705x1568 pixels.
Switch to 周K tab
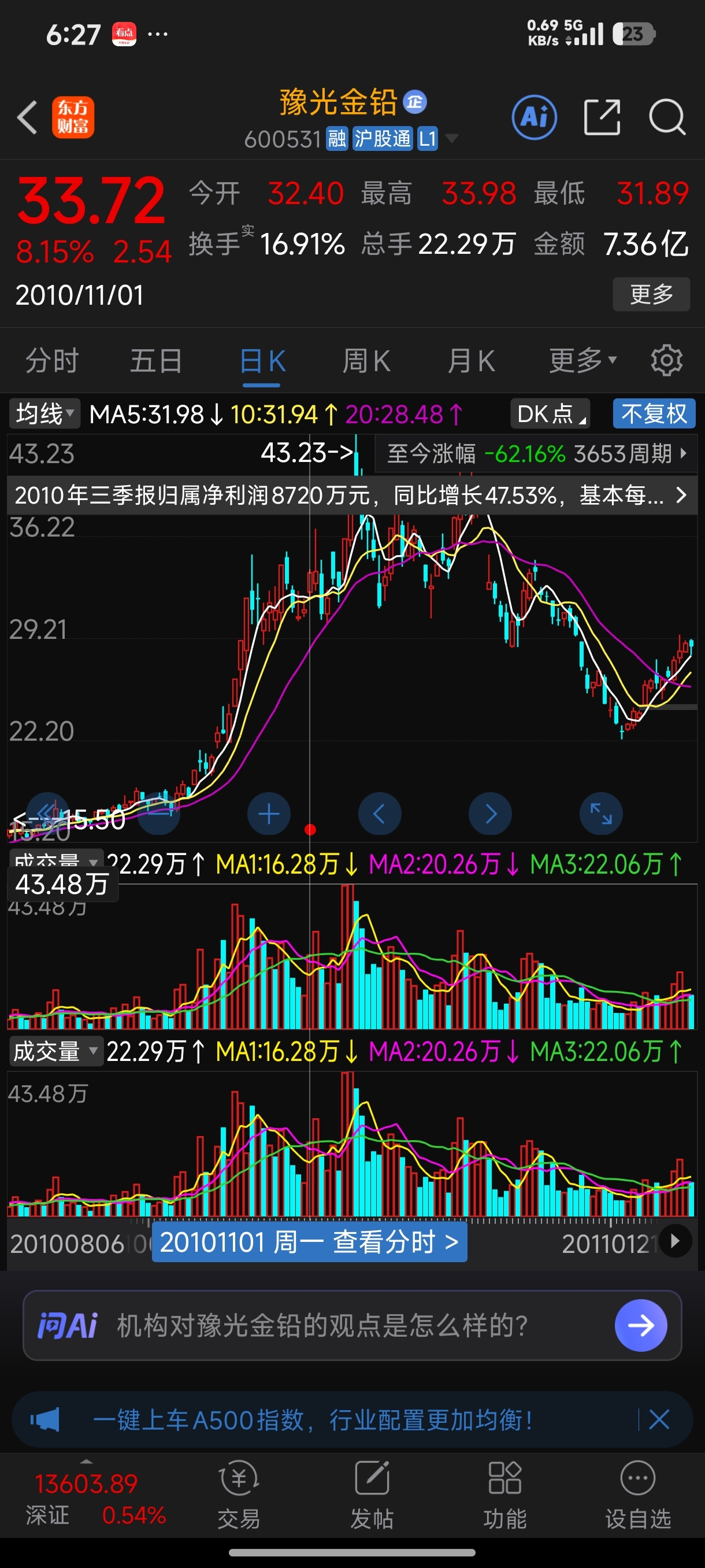366,360
